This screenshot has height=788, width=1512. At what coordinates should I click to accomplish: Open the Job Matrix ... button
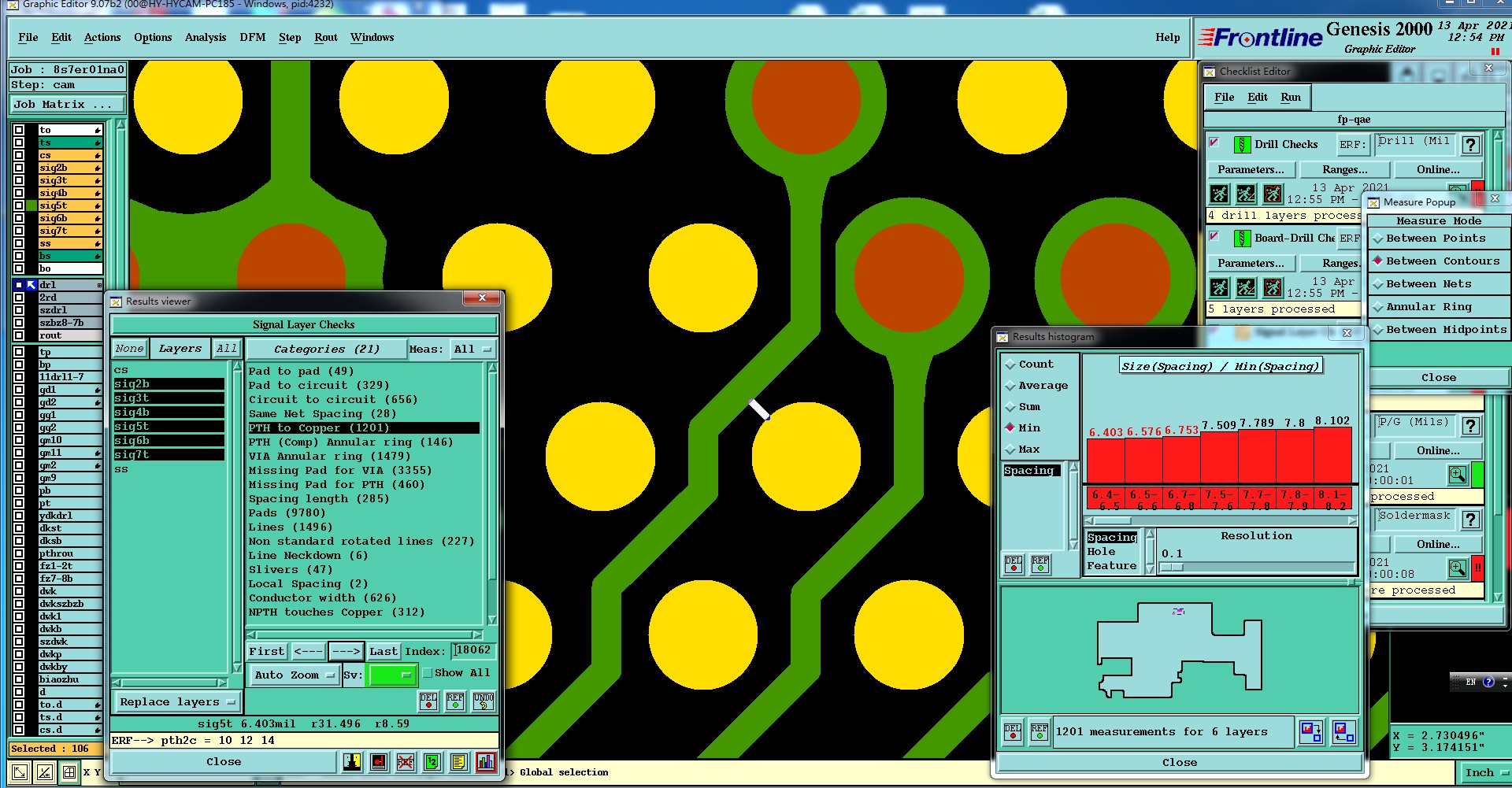point(68,105)
